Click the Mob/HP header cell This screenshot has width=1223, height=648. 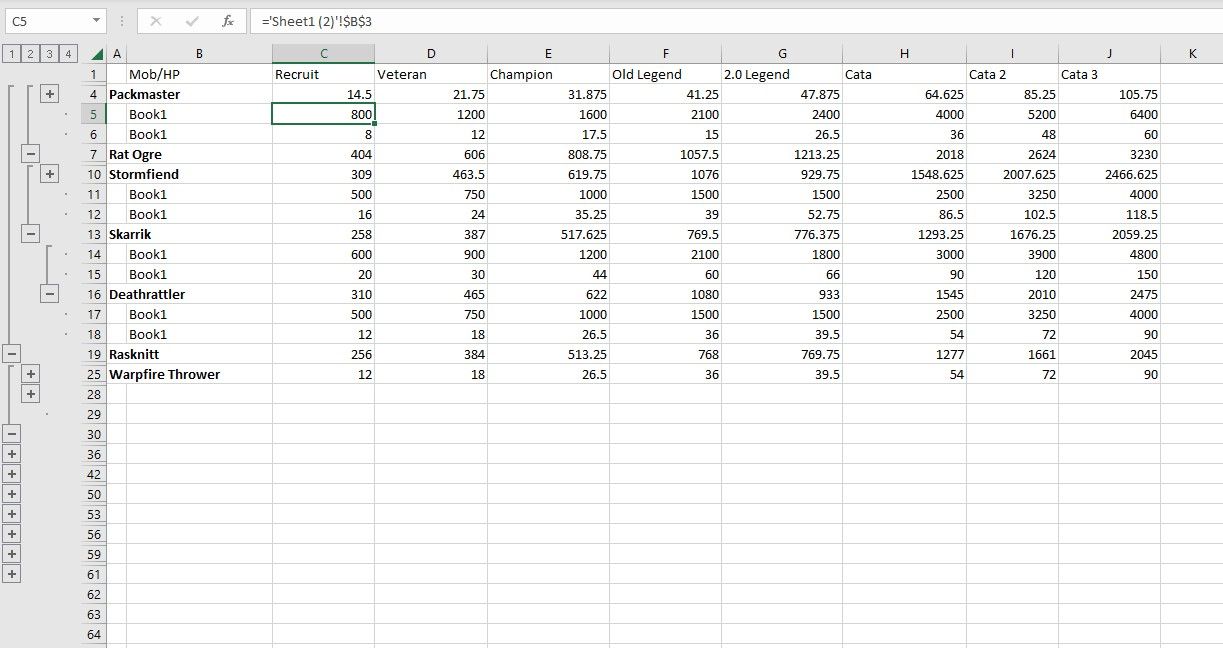[199, 74]
